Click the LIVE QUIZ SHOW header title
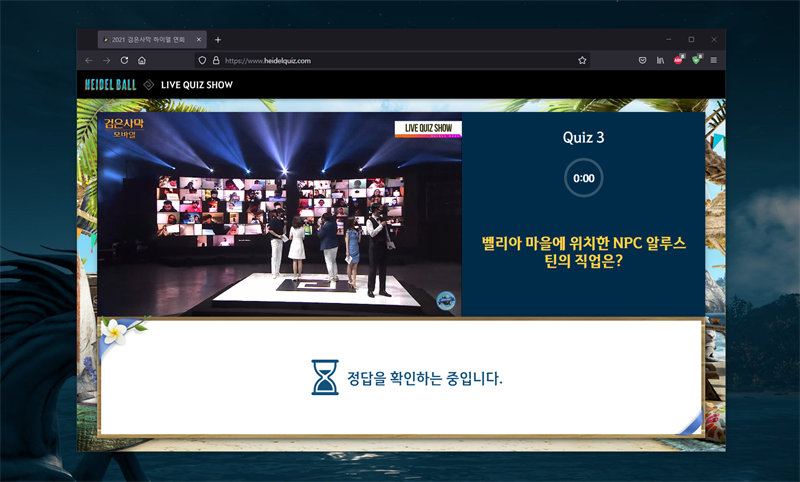The height and width of the screenshot is (482, 800). tap(197, 85)
